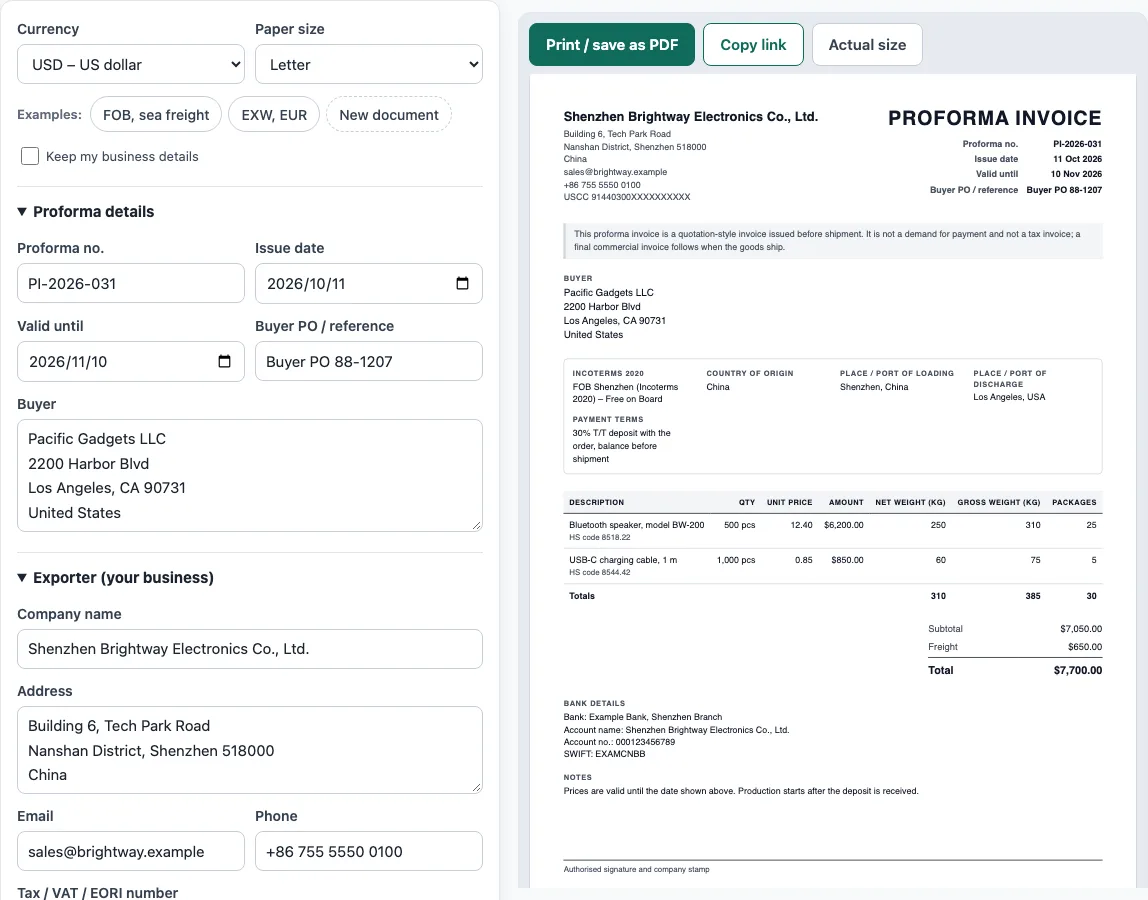Click the 'PI-2026-031' value in preview header
Screen dimensions: 1148x900
pyautogui.click(x=1077, y=144)
